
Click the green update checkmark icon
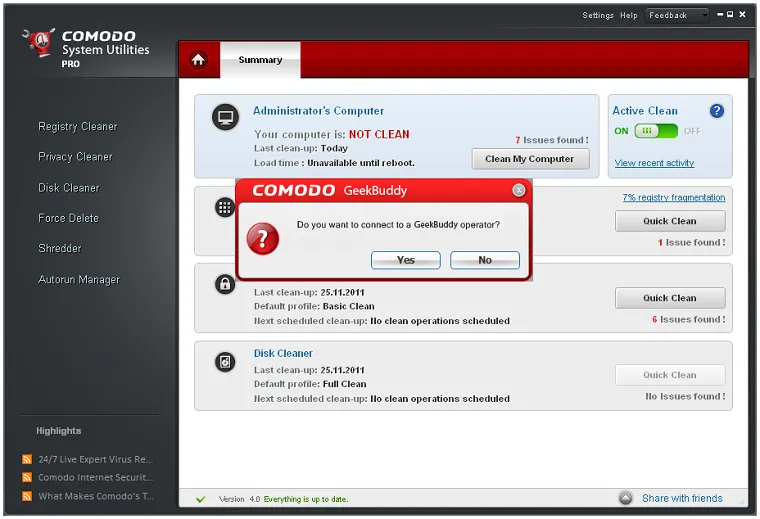coord(201,499)
